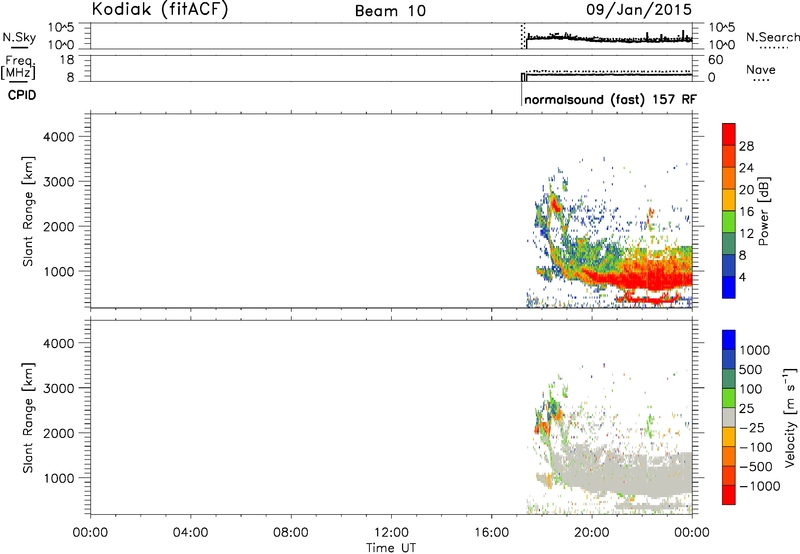Screen dimensions: 800x554
Task: Click the 'Kodiak (fitACF)' title text
Action: pyautogui.click(x=160, y=10)
